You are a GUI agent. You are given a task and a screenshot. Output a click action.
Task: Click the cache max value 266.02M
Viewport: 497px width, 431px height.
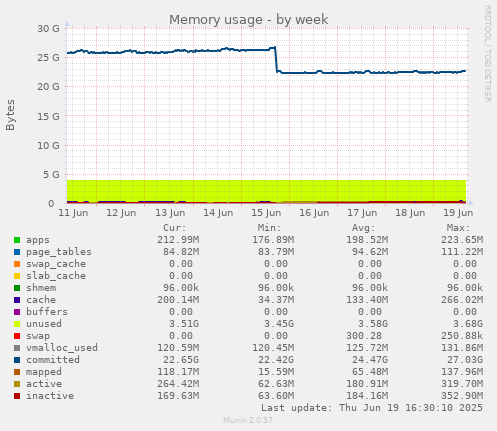(x=462, y=300)
